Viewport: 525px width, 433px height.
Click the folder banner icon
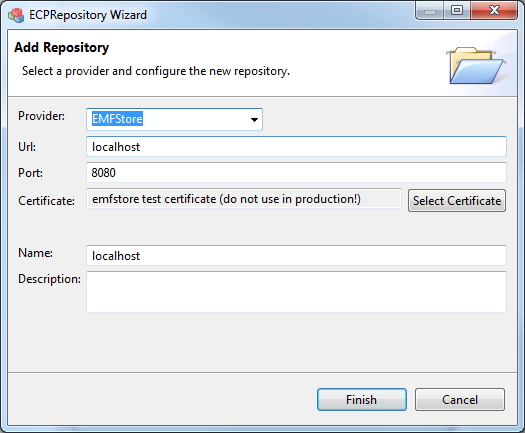tap(476, 66)
